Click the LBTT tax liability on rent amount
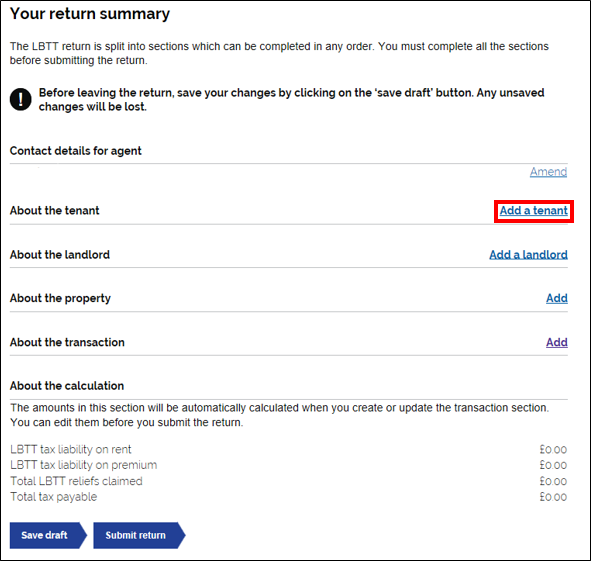 553,450
